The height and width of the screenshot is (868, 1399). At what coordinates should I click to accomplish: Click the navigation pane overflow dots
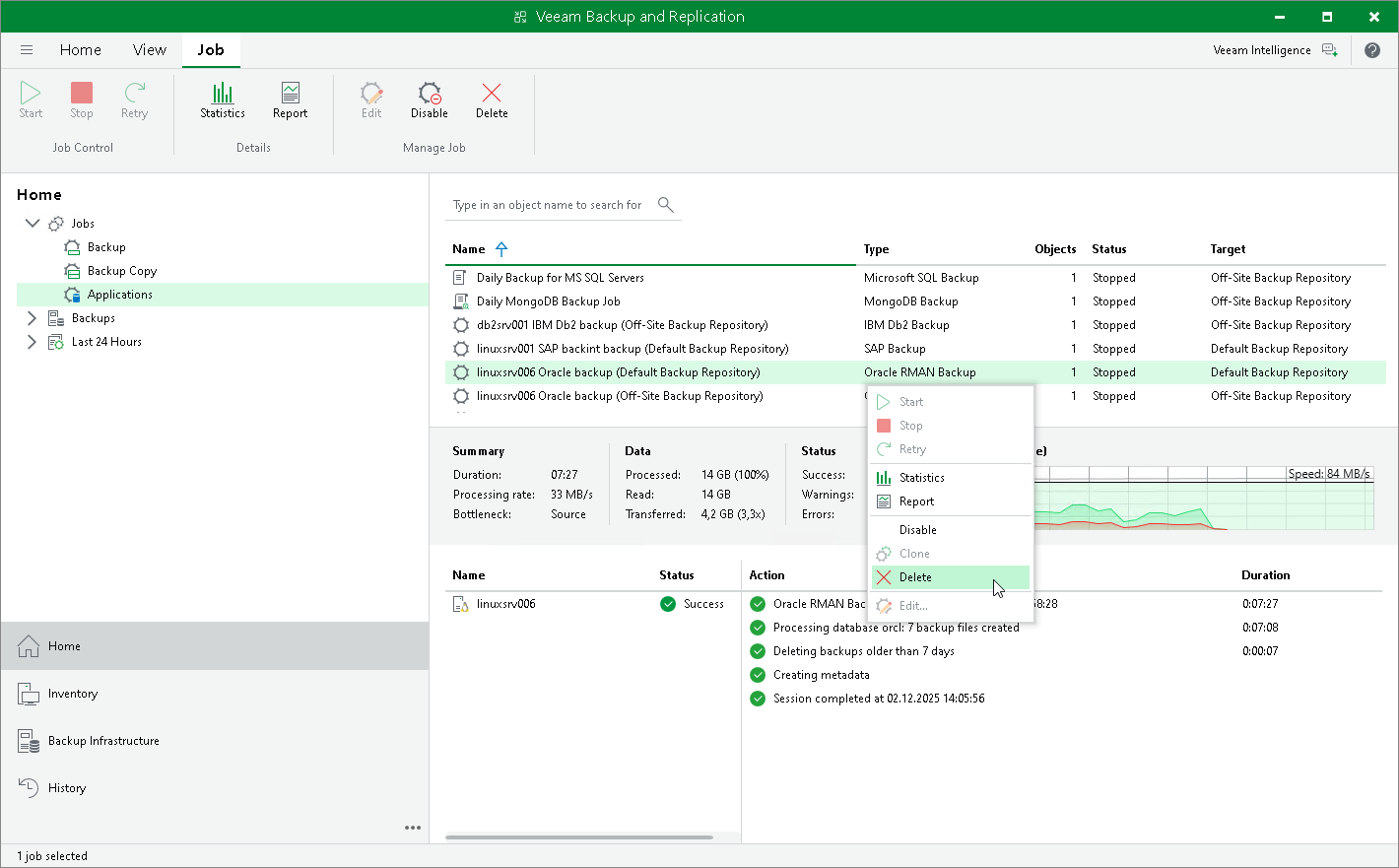point(413,828)
